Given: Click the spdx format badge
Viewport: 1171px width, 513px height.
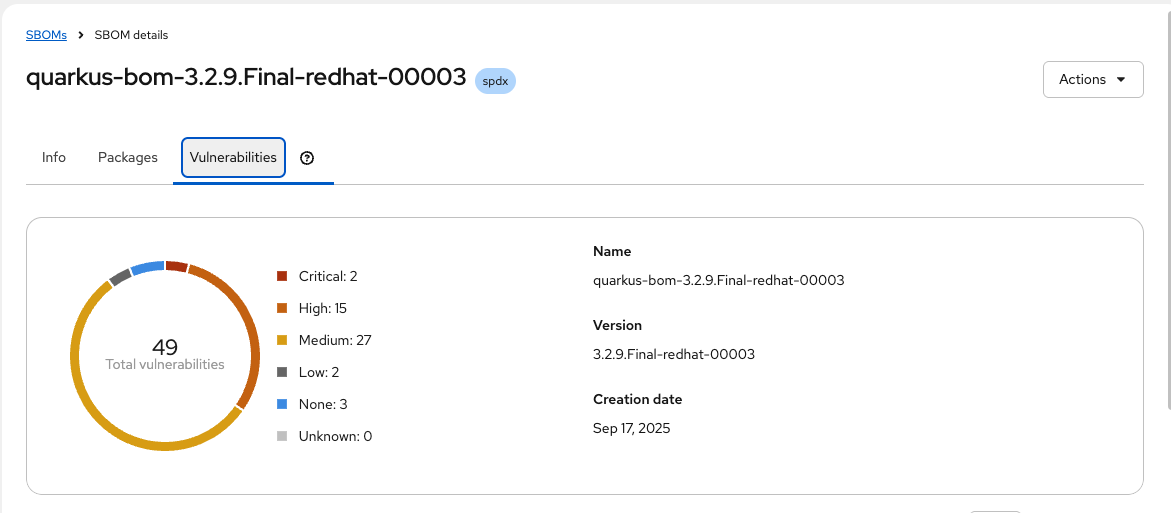Looking at the screenshot, I should click(495, 80).
